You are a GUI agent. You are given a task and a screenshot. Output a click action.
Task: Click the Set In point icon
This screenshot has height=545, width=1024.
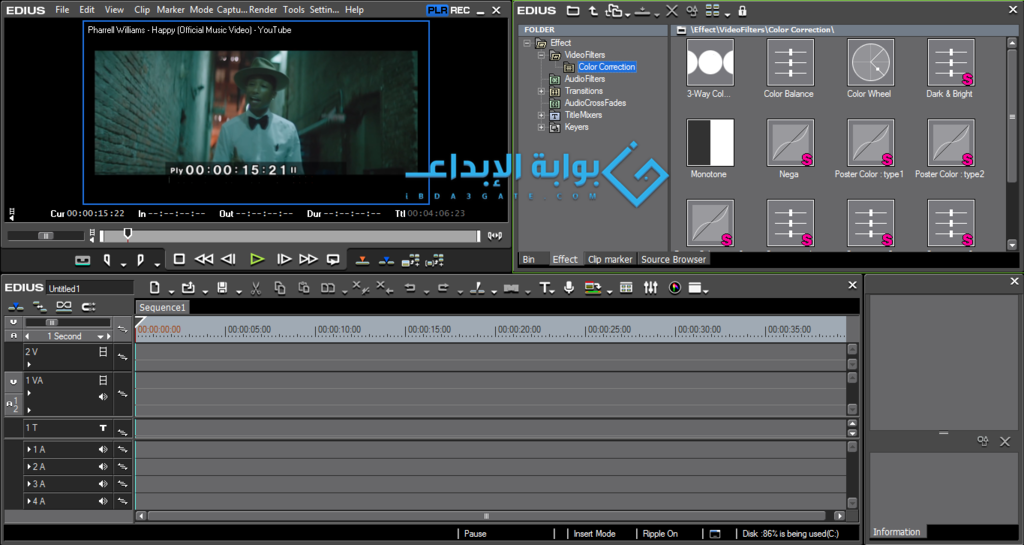pyautogui.click(x=107, y=260)
